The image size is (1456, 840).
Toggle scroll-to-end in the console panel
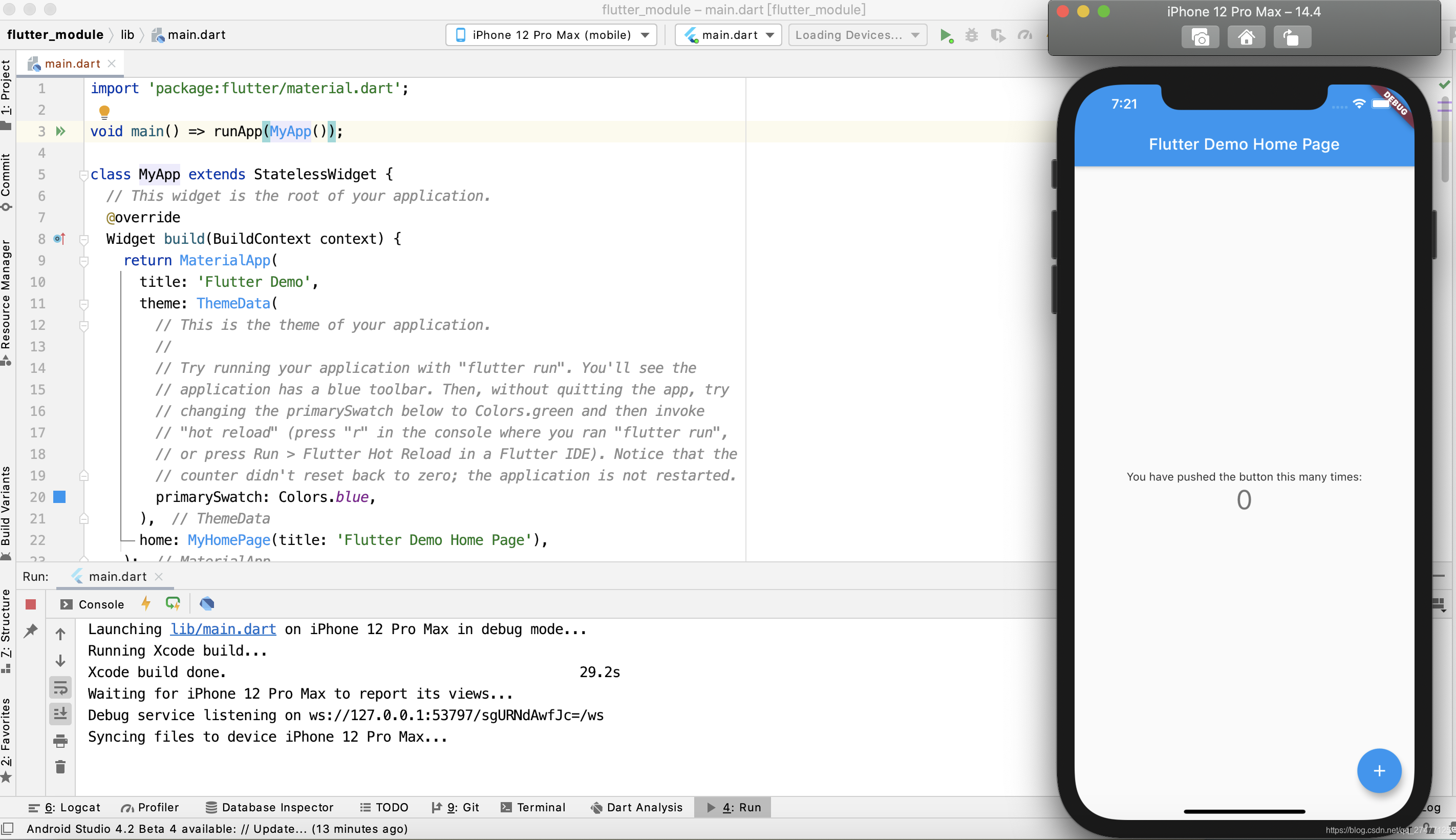(60, 713)
